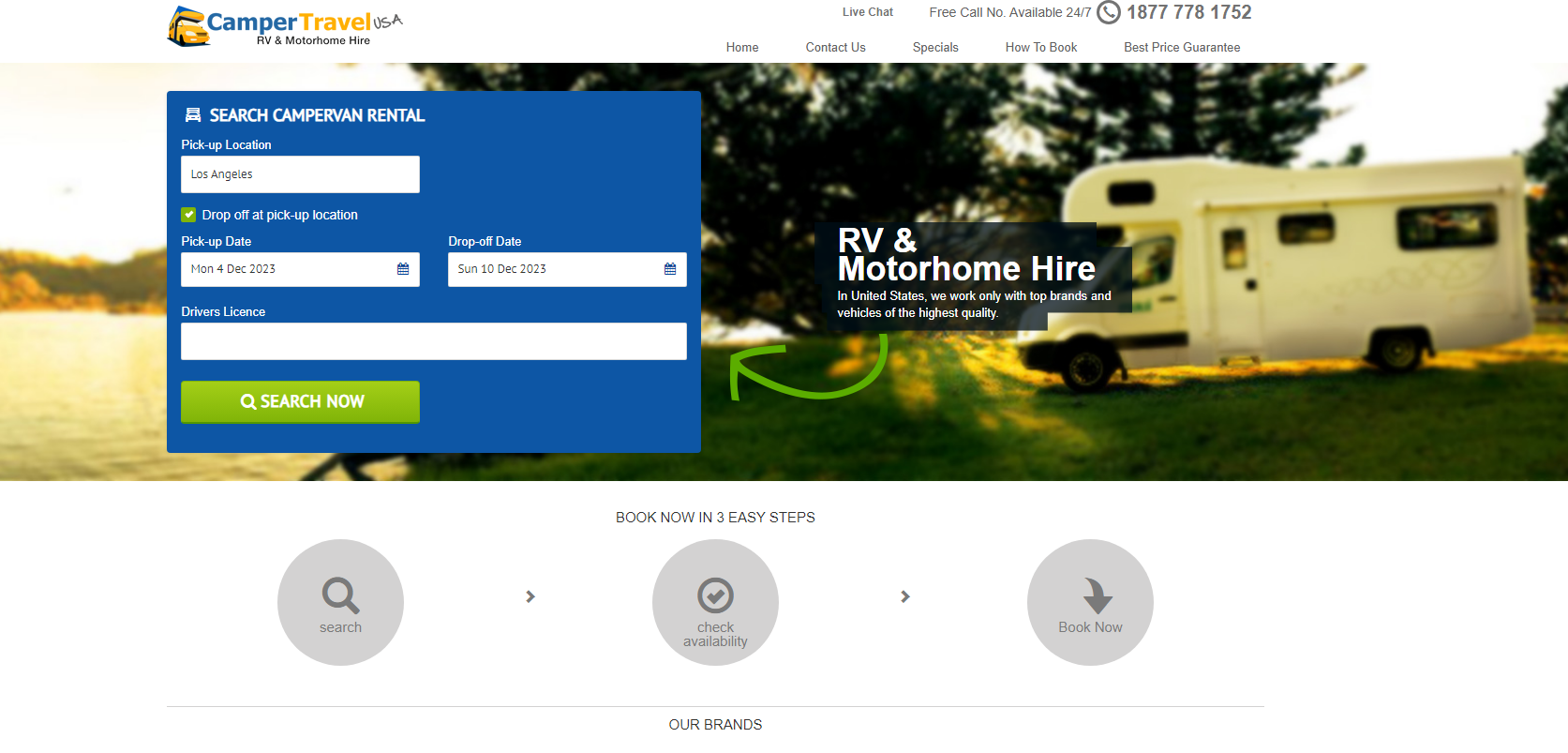Click the Book Now arrow step circle
This screenshot has height=753, width=1568.
(1090, 602)
